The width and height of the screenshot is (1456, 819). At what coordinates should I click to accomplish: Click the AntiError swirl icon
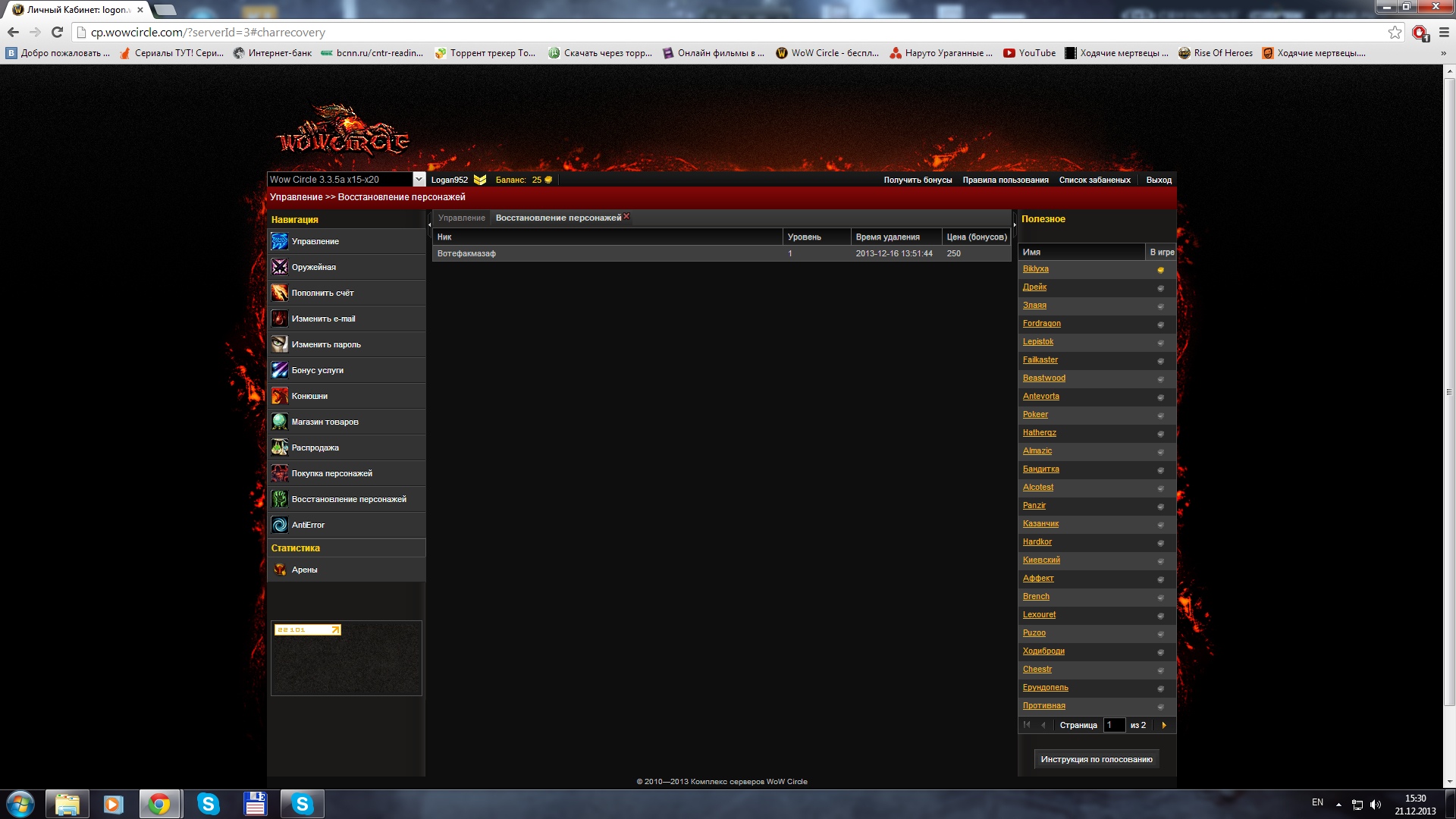(x=279, y=525)
